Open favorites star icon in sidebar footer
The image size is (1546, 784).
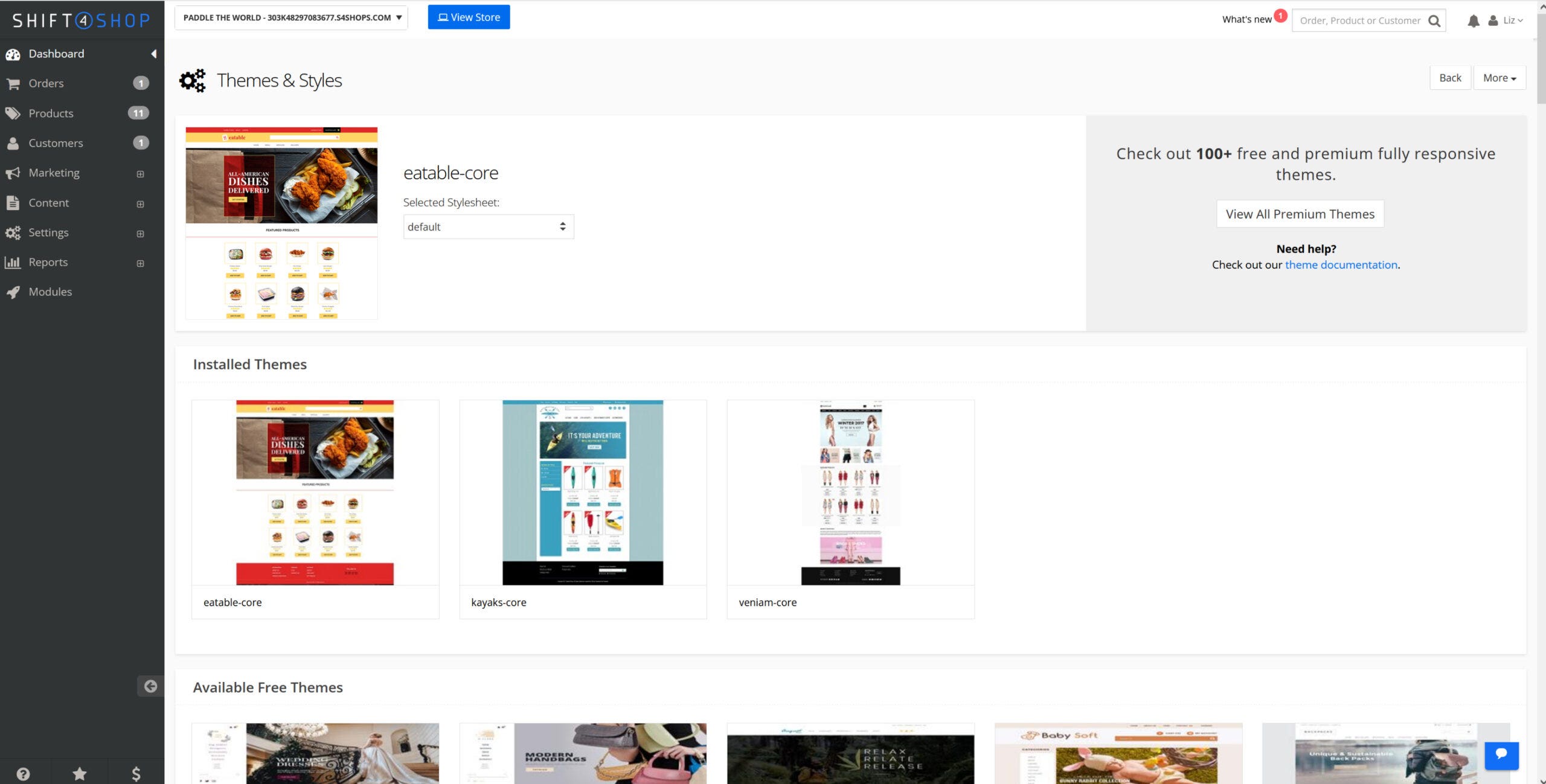pos(79,773)
